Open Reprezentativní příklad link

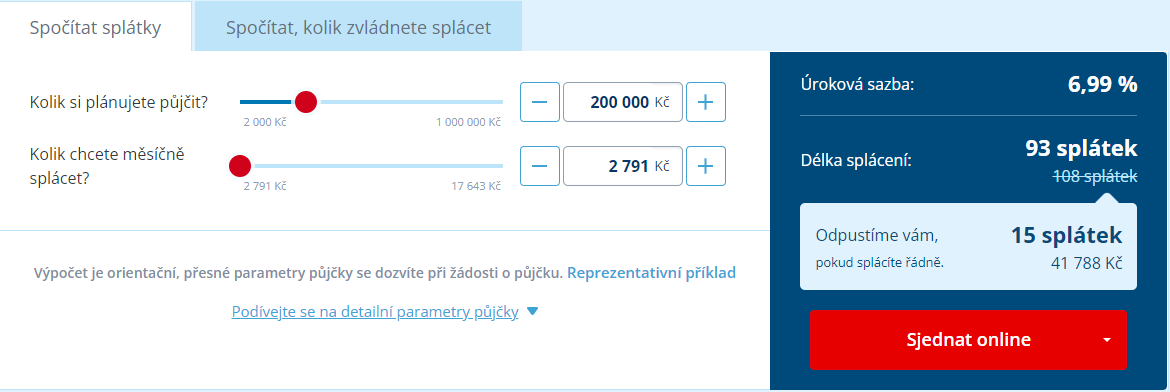[651, 273]
